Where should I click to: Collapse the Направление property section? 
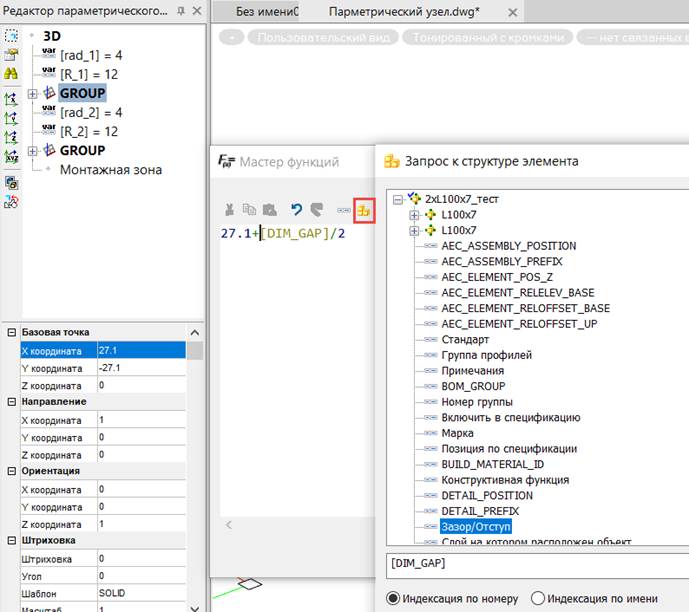click(12, 402)
